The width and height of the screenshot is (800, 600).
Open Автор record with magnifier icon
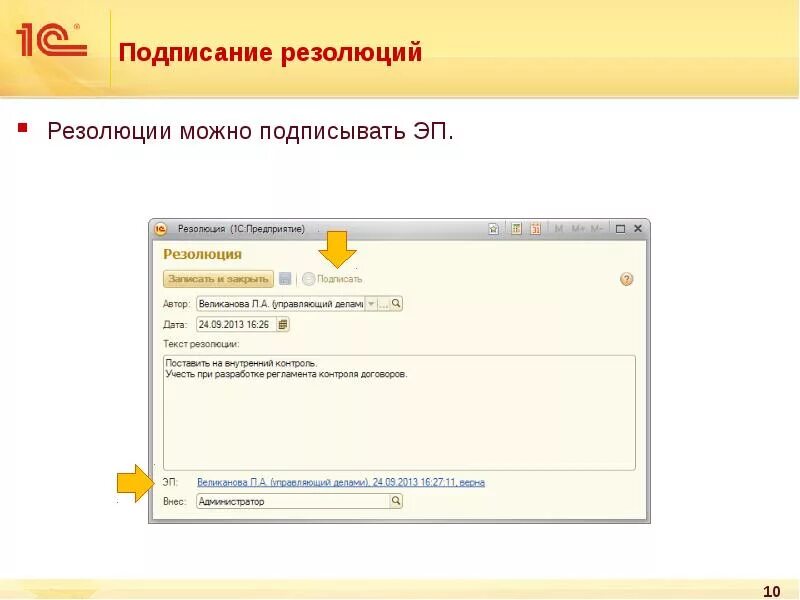(x=396, y=304)
